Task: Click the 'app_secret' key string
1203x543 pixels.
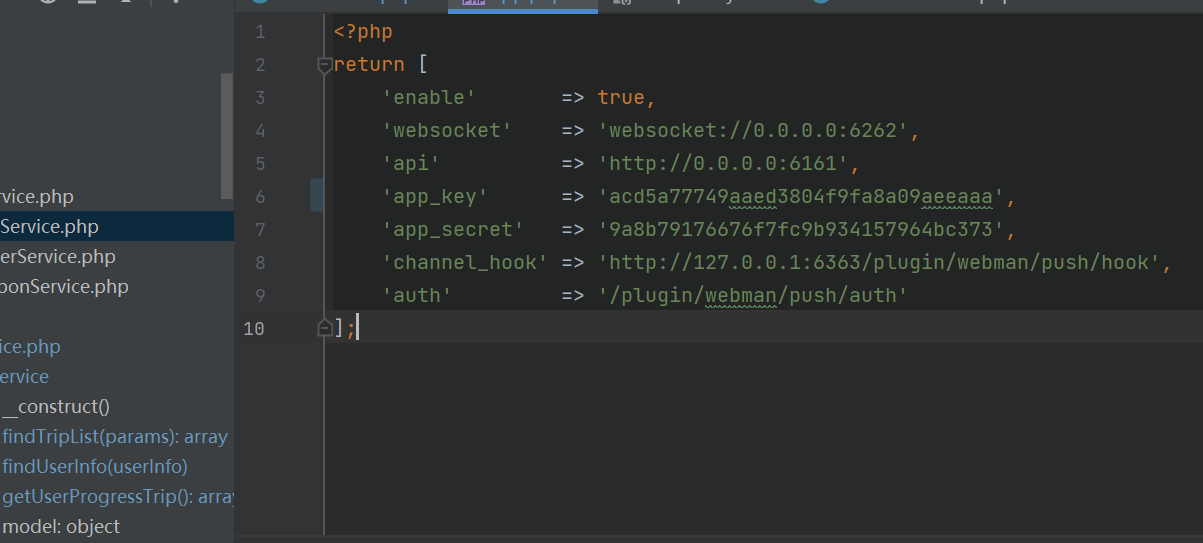Action: point(453,230)
